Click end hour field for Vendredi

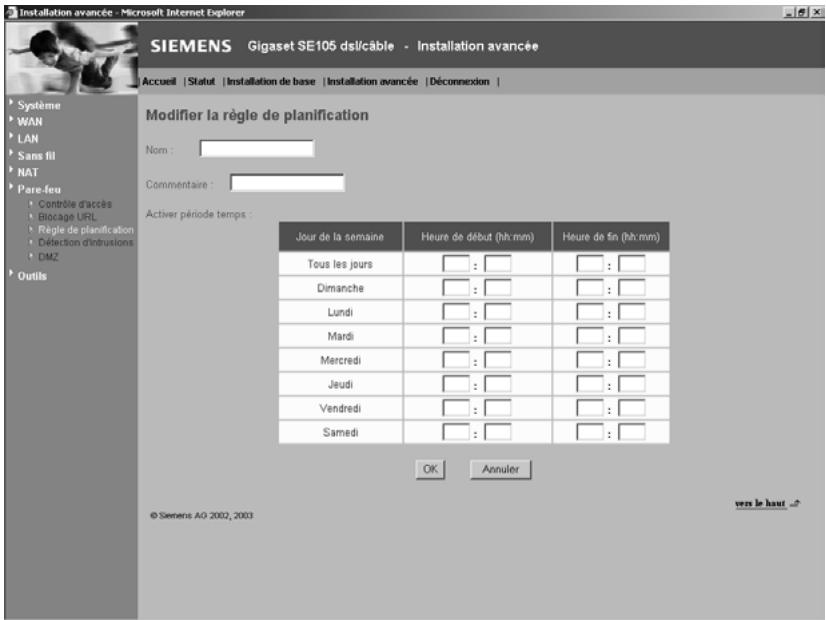point(590,408)
